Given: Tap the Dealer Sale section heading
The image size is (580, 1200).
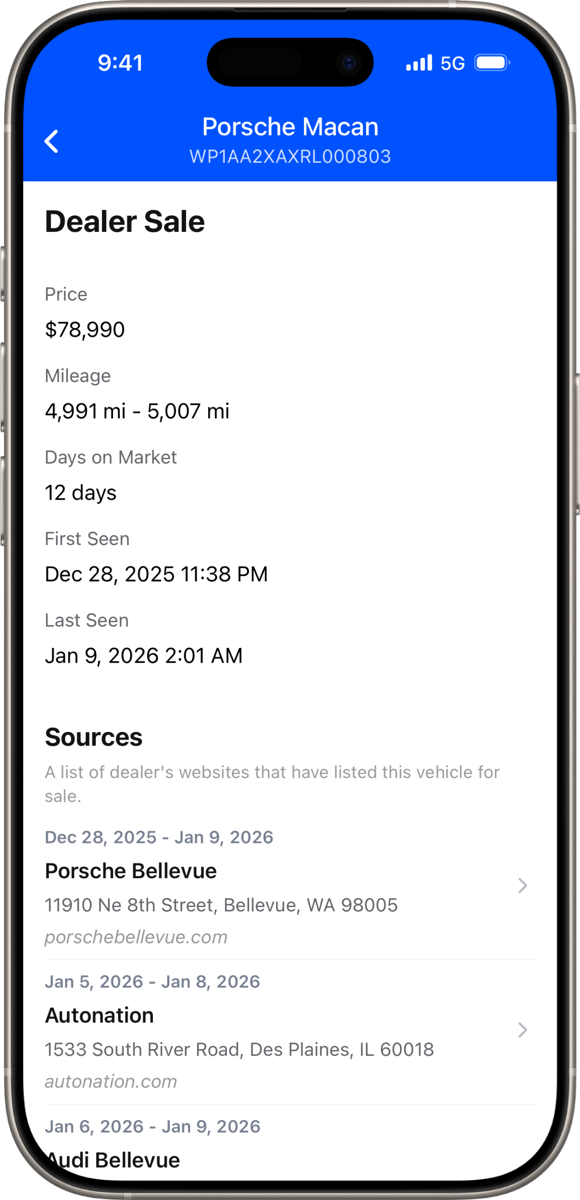Looking at the screenshot, I should point(124,221).
